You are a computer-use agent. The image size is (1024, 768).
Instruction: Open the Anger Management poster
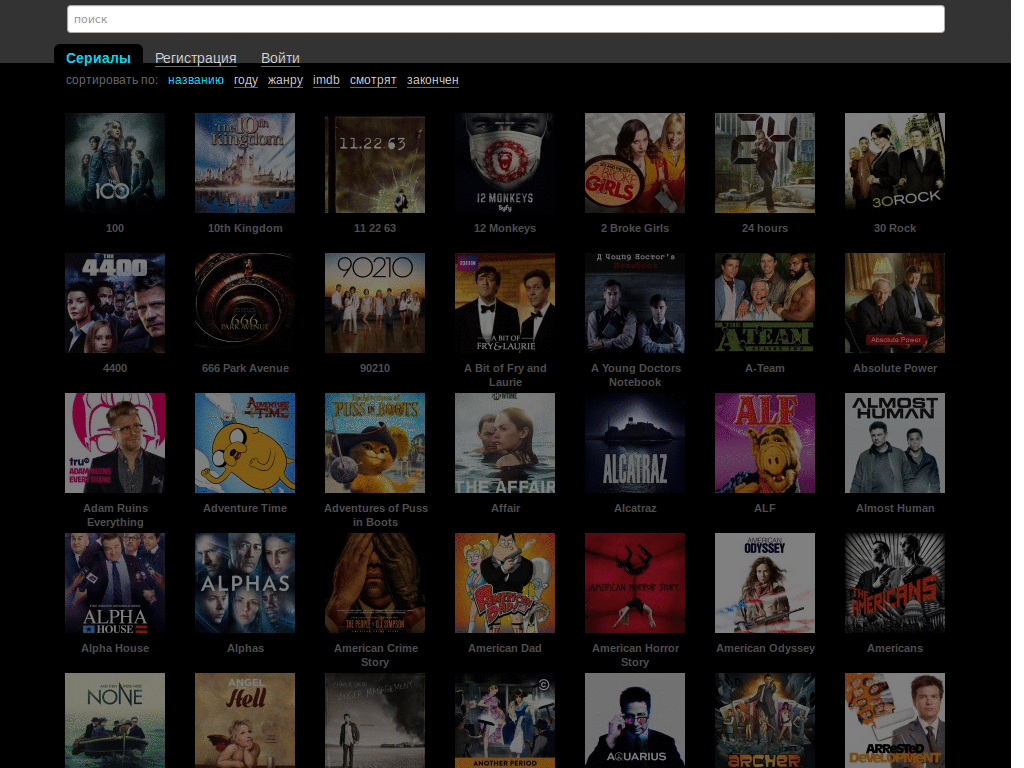(x=375, y=720)
